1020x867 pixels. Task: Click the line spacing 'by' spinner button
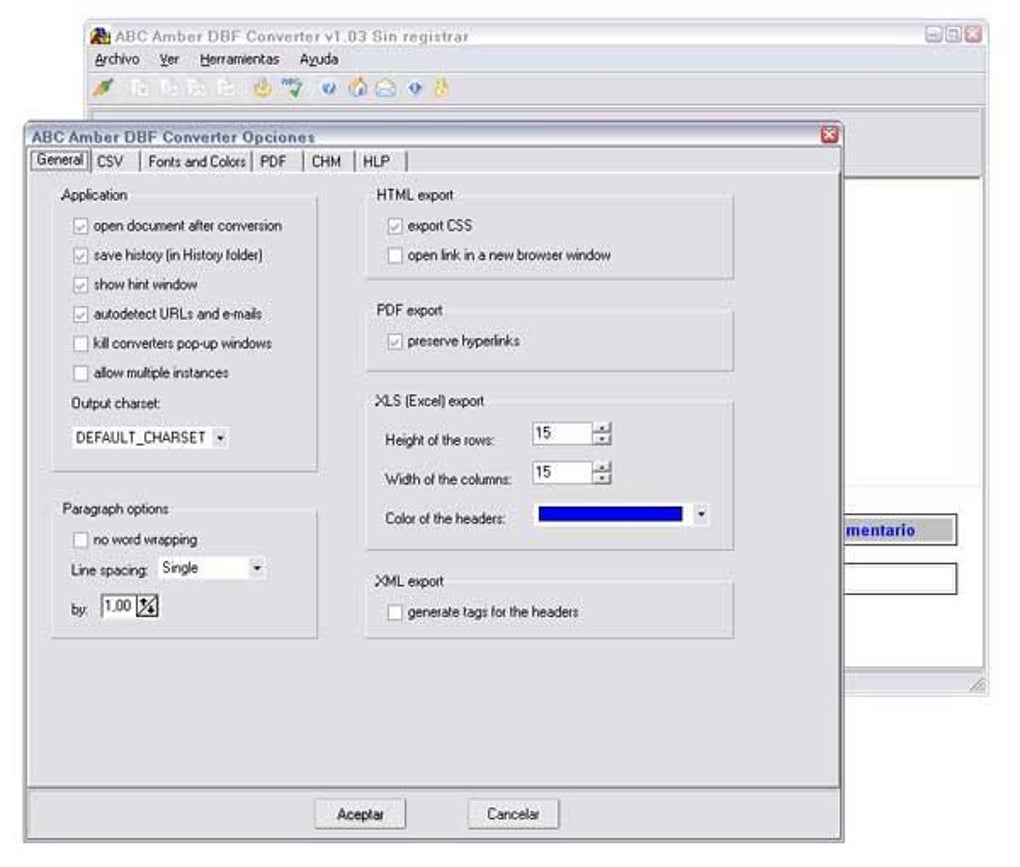(x=147, y=606)
